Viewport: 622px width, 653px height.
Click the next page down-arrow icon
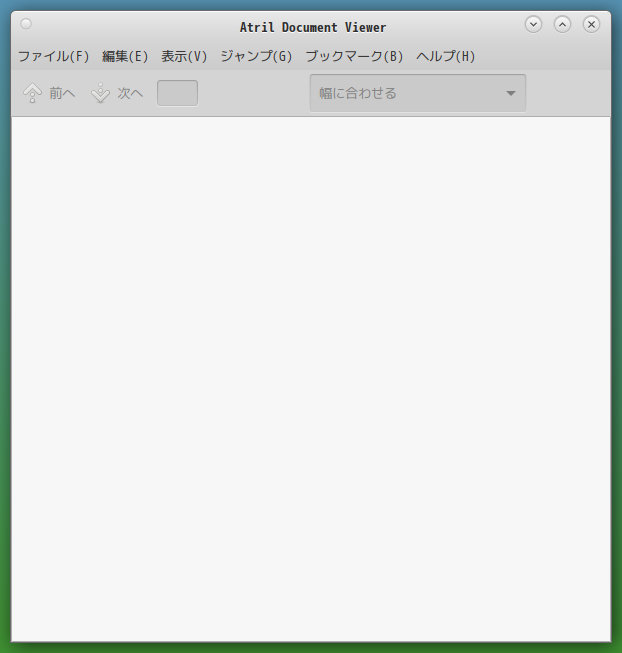click(100, 93)
